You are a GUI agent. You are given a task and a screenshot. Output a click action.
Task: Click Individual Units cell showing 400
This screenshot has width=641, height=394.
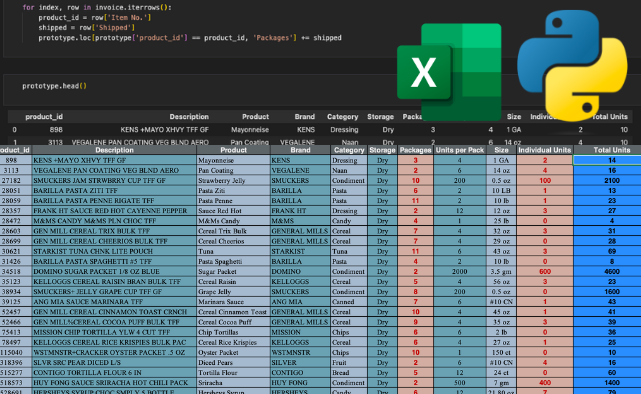tap(545, 383)
